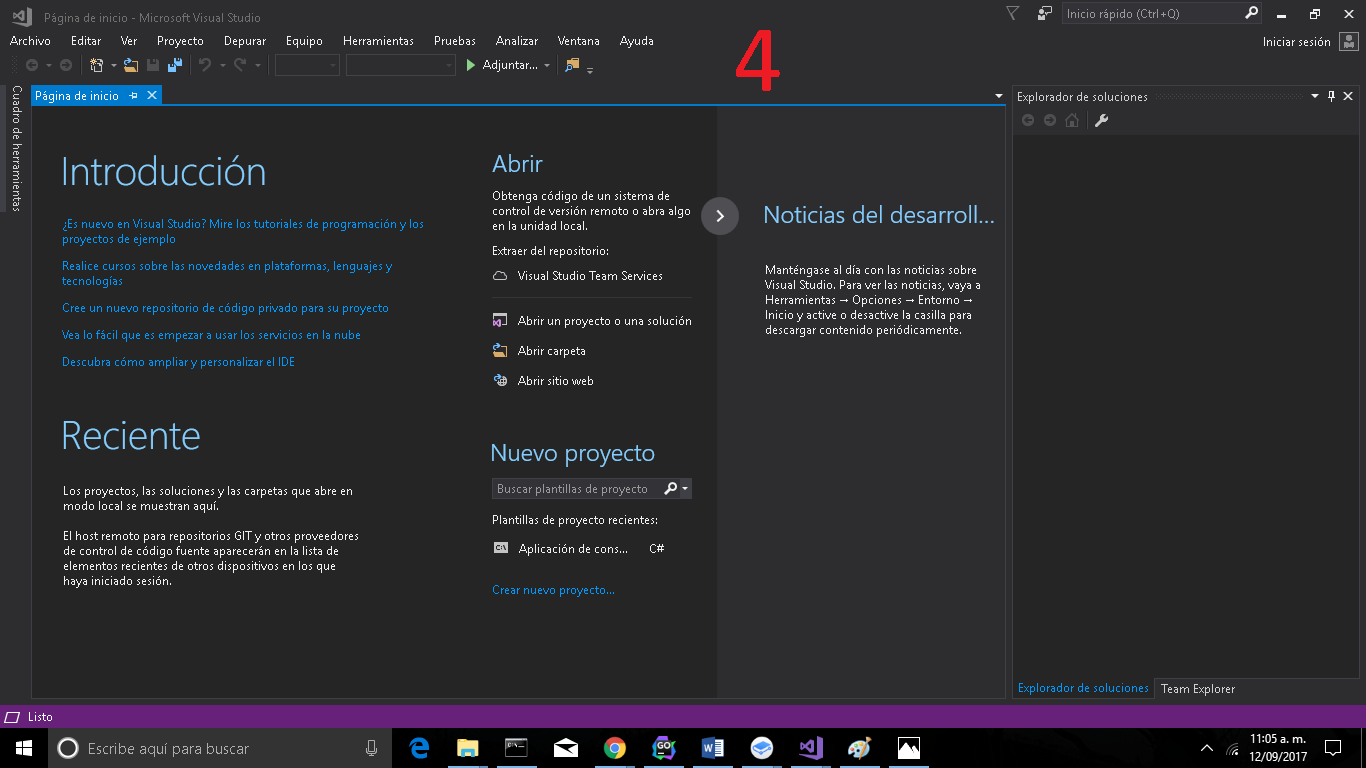Click Descubra cómo ampliar y personalizar el IDE
This screenshot has height=768, width=1366.
178,362
